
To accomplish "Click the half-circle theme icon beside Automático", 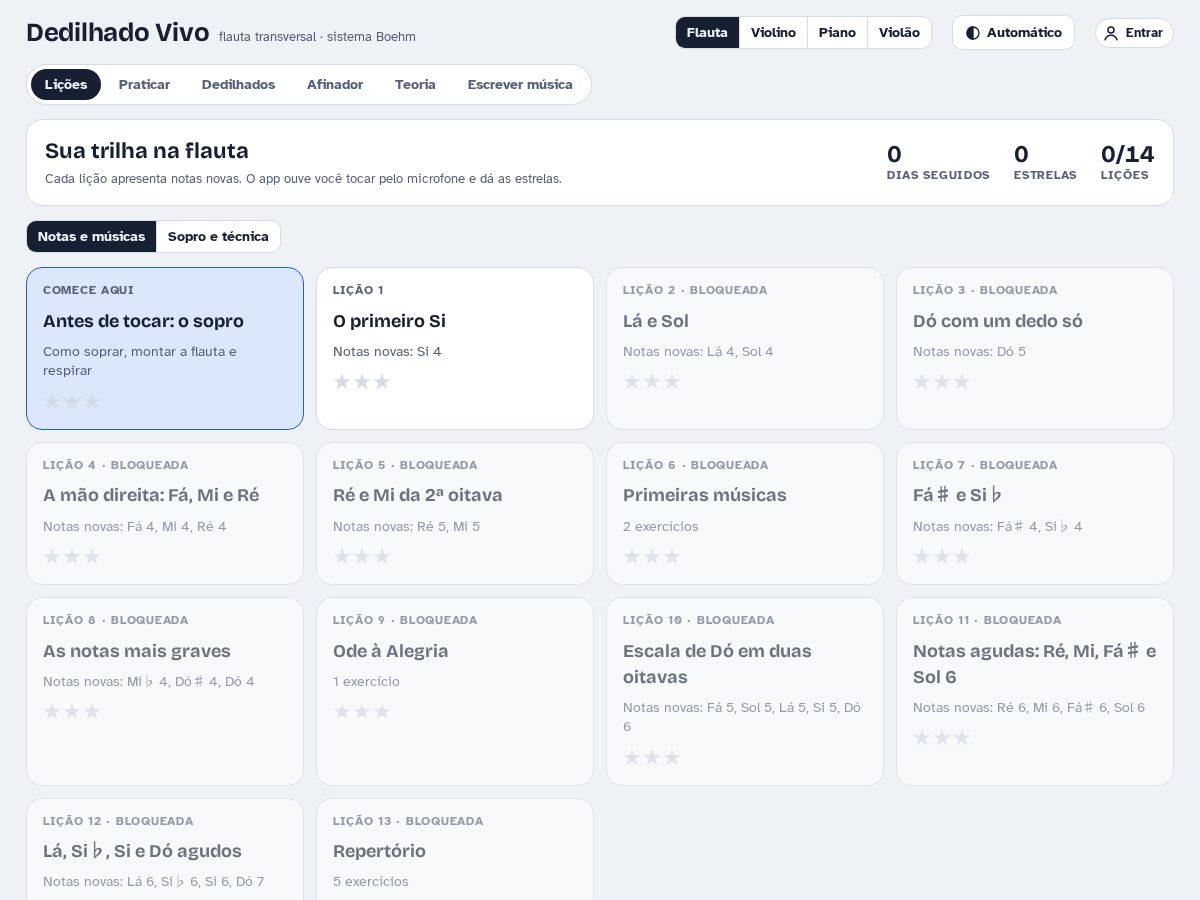I will (972, 33).
